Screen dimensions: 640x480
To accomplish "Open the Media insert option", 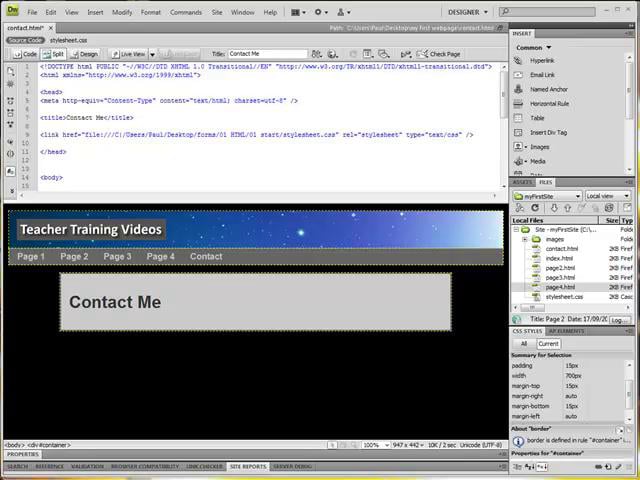I will pyautogui.click(x=538, y=161).
